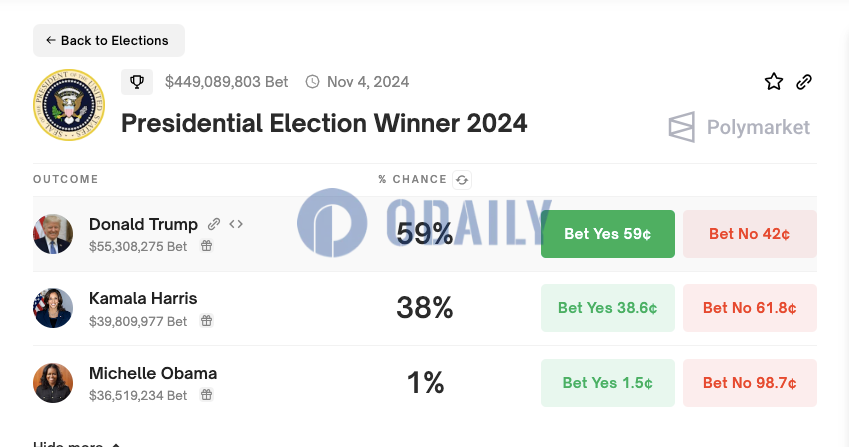Bet No 42¢ on Donald Trump
849x447 pixels.
pyautogui.click(x=749, y=234)
